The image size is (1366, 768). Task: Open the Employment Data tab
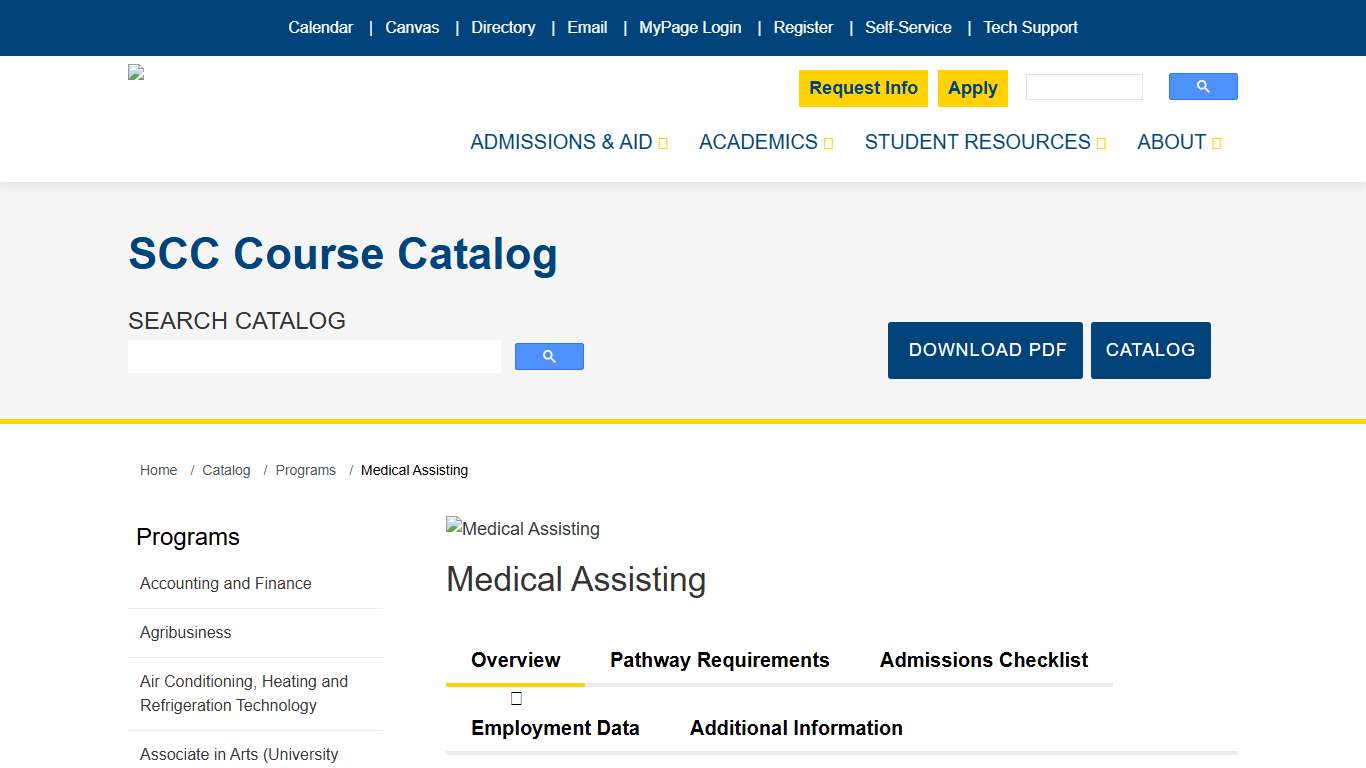click(x=555, y=728)
